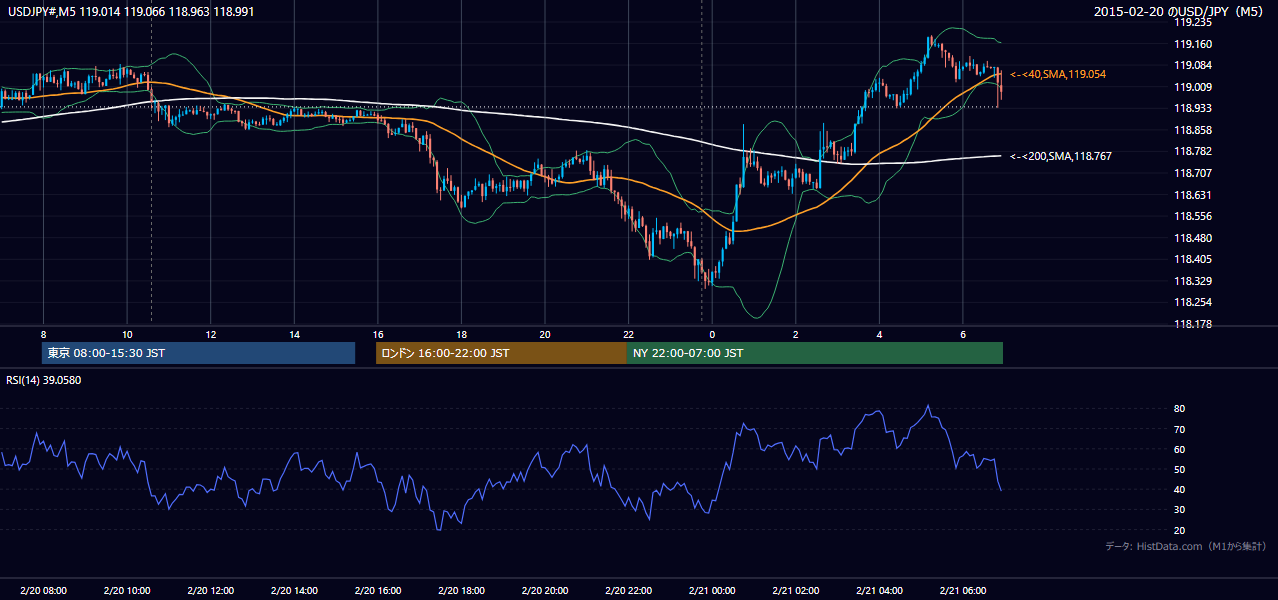This screenshot has height=600, width=1278.
Task: Click the 2/21 02:00 time label
Action: coord(795,590)
